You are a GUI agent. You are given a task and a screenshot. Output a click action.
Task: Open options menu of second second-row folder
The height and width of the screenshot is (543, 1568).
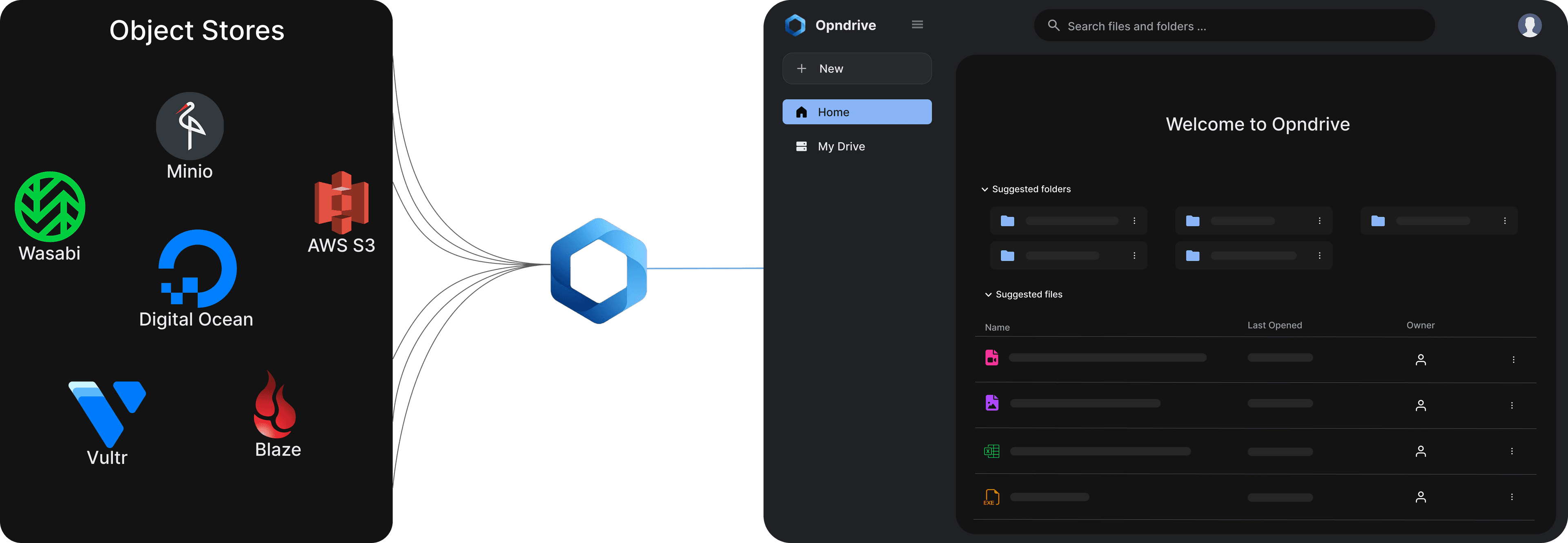[x=1319, y=256]
